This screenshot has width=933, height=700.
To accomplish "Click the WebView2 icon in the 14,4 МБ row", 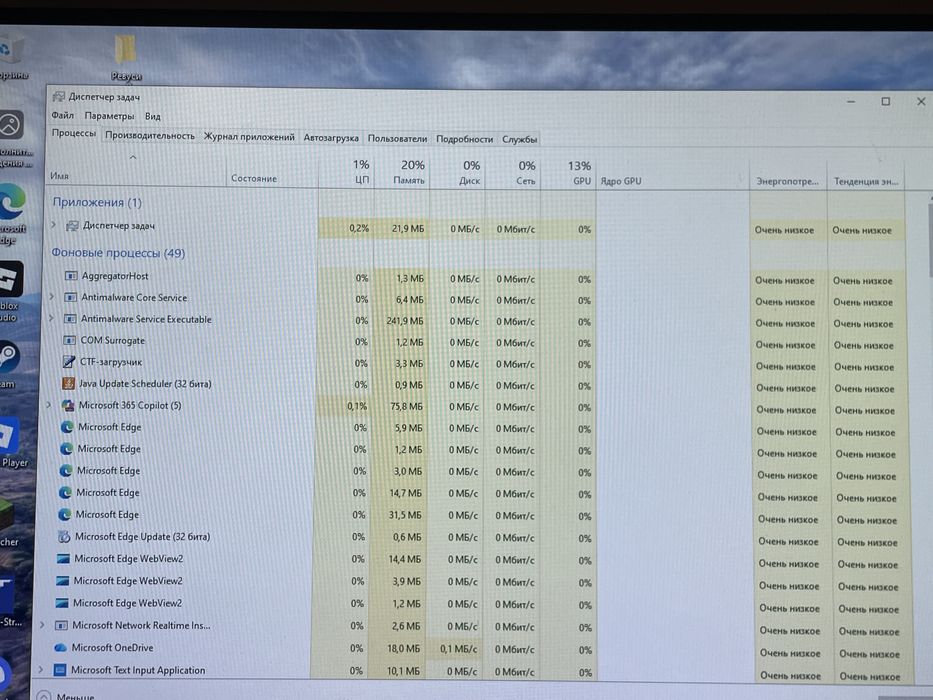I will tap(63, 558).
